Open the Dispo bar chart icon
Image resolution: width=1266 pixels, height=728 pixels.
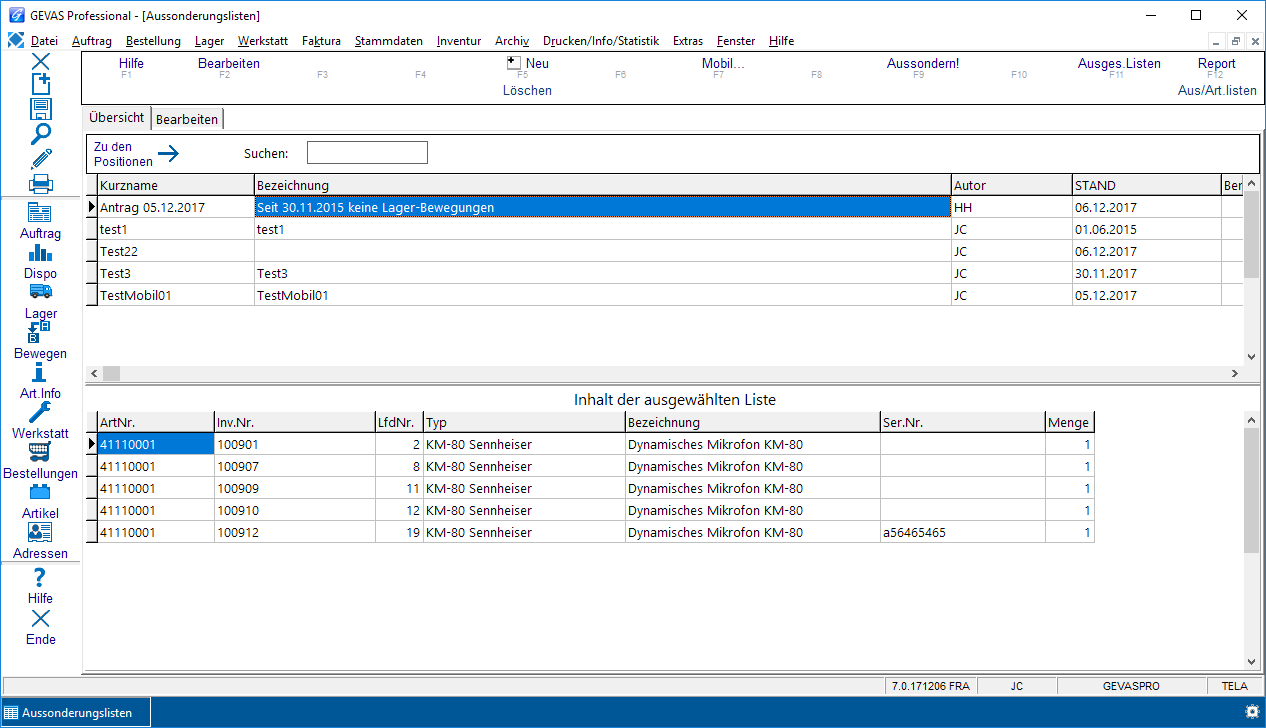[x=41, y=253]
